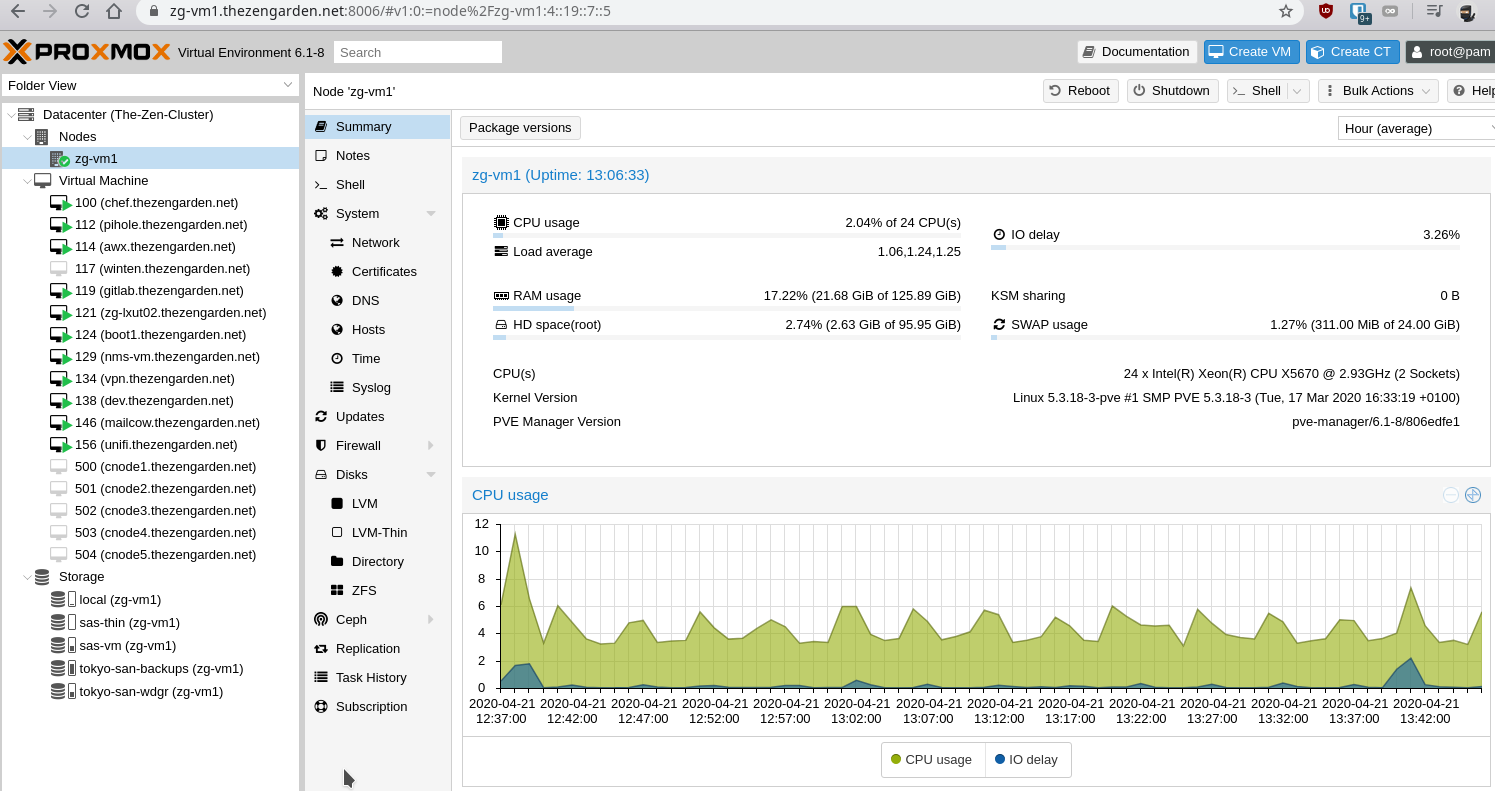Open the LVM disks page
The image size is (1495, 791).
tap(377, 503)
